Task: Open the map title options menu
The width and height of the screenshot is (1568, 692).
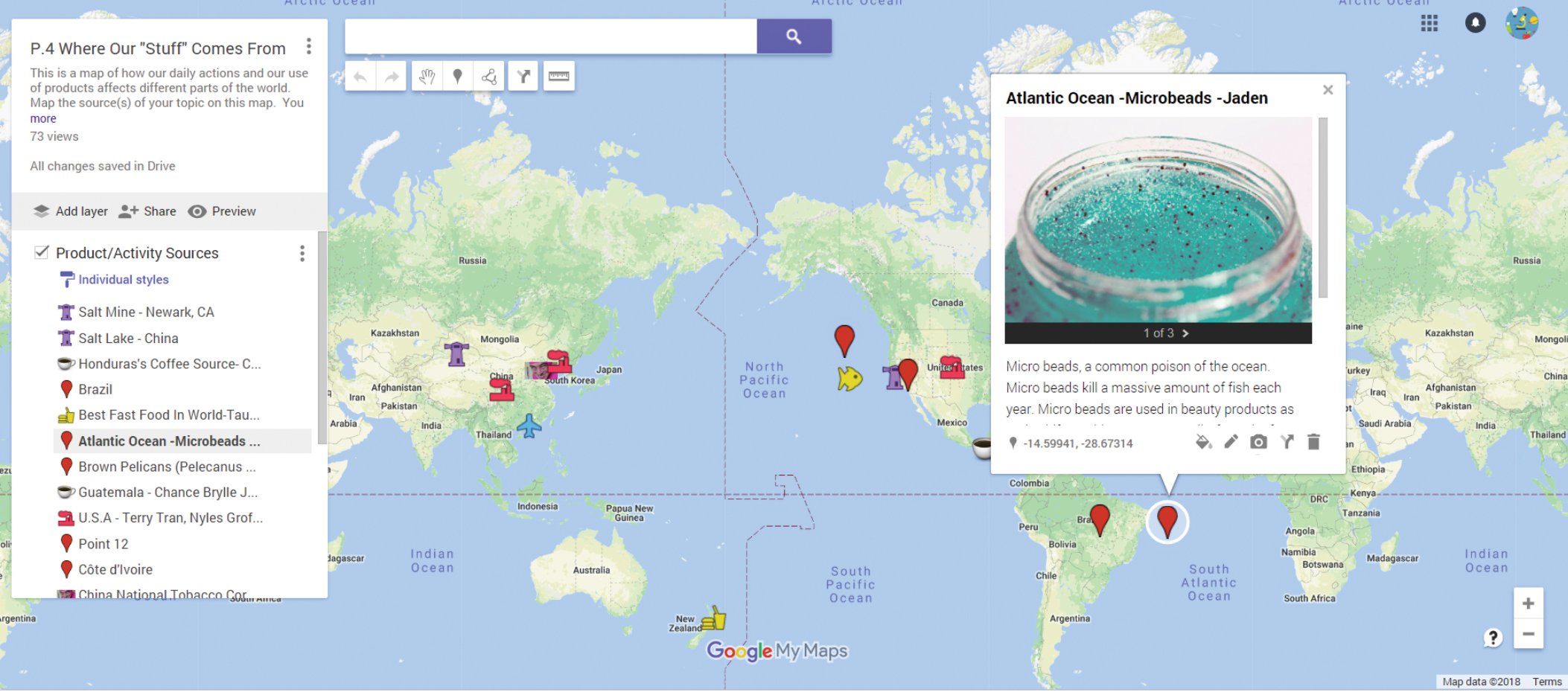Action: click(x=308, y=47)
